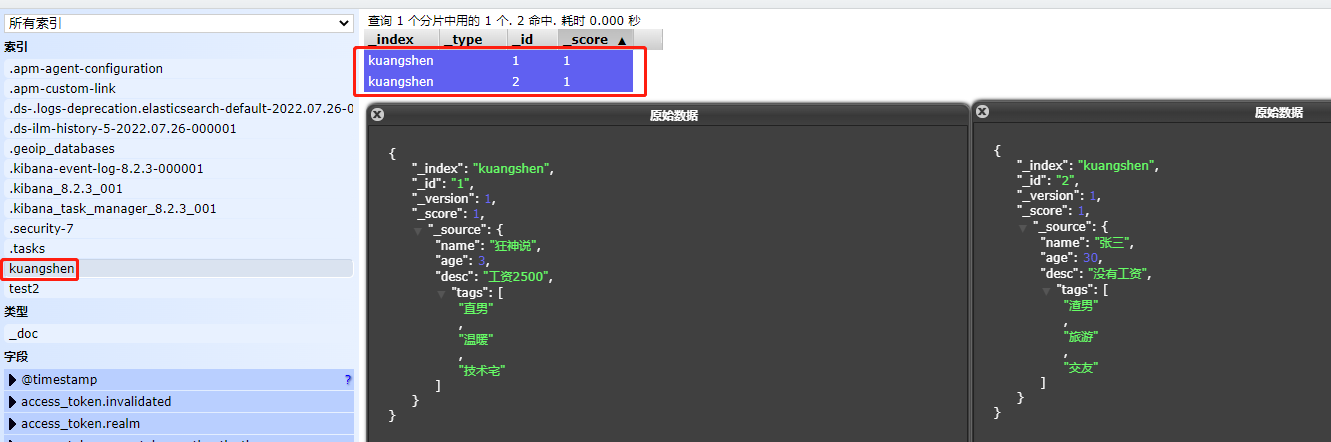Sort results by the _id column header
Screen dimensions: 1331x442
click(x=531, y=40)
